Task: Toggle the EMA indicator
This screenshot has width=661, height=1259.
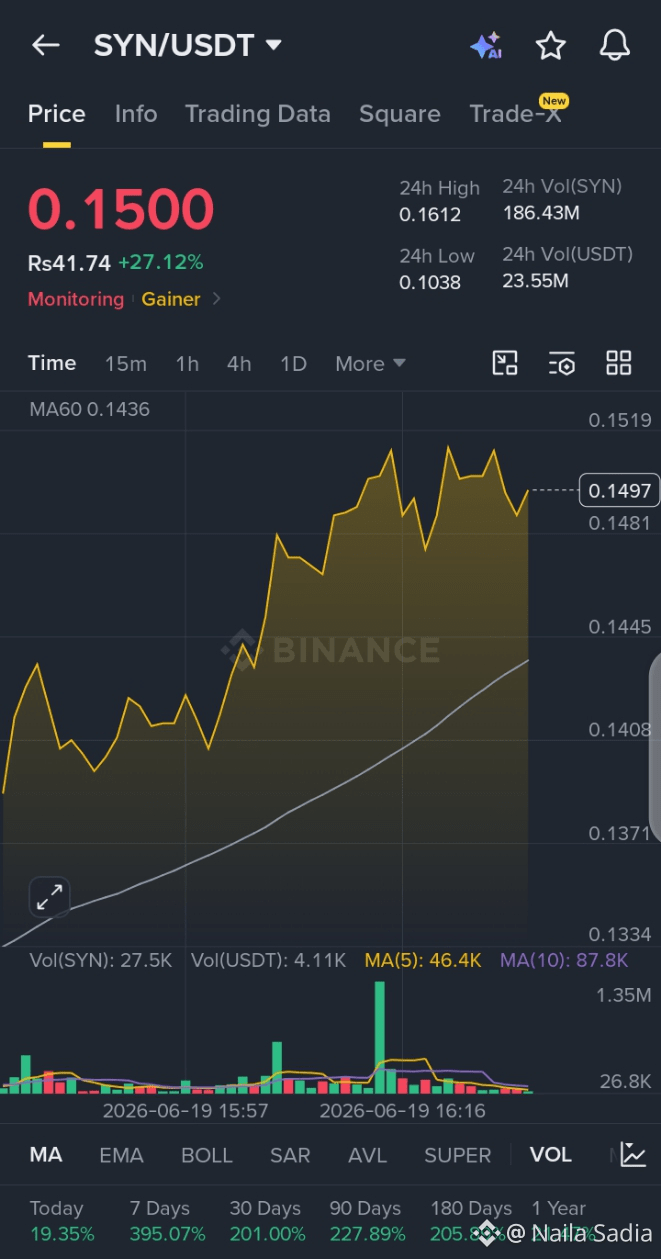Action: click(x=121, y=1155)
